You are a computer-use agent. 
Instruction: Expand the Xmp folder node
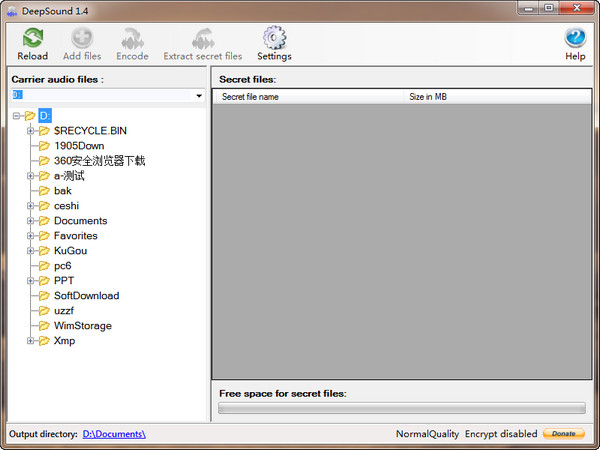coord(31,341)
